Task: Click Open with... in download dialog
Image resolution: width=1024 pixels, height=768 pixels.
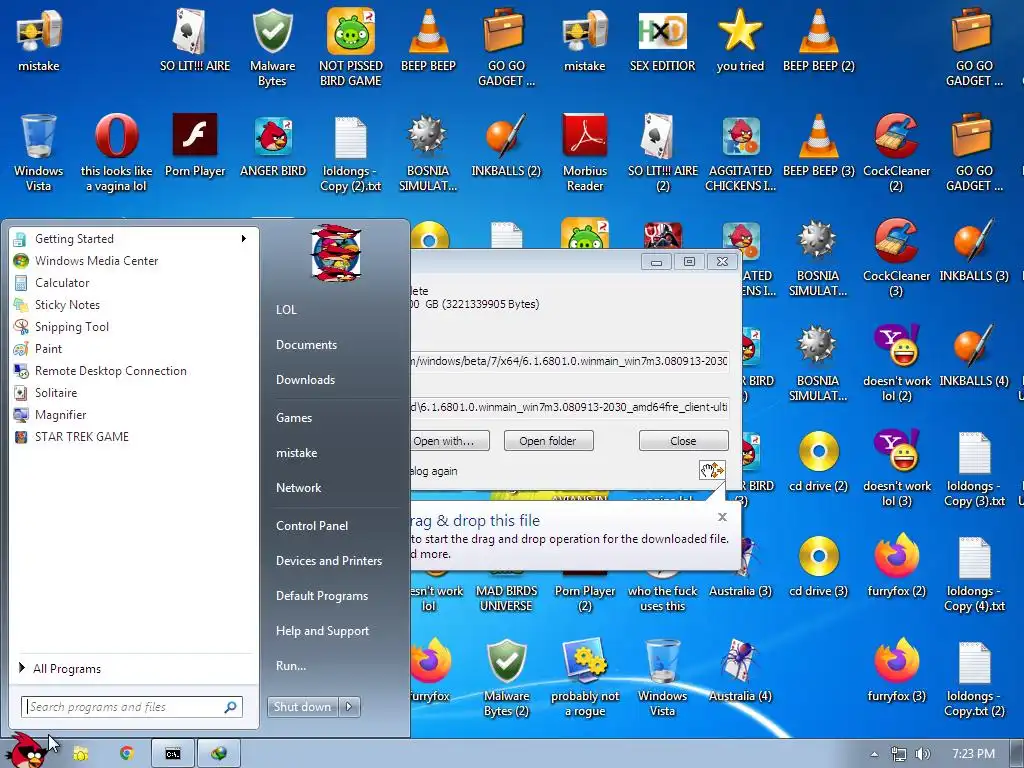Action: point(450,441)
